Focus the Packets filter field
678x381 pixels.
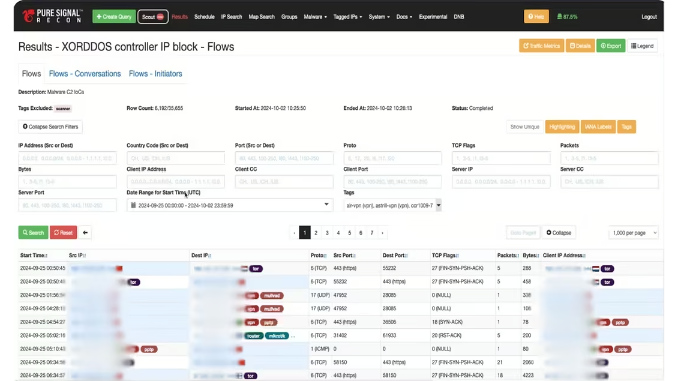(609, 158)
